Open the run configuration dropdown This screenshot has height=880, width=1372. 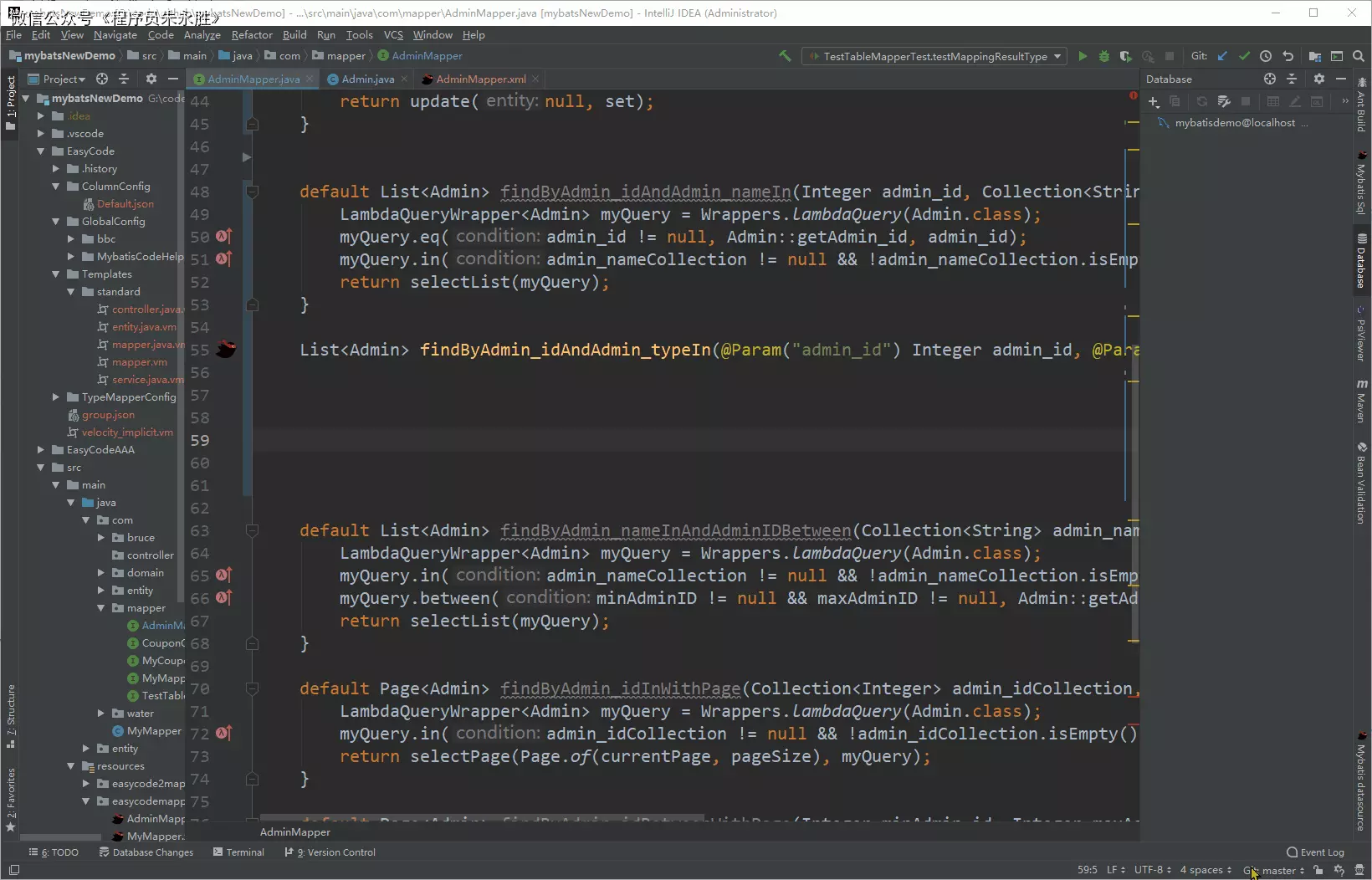tap(934, 56)
